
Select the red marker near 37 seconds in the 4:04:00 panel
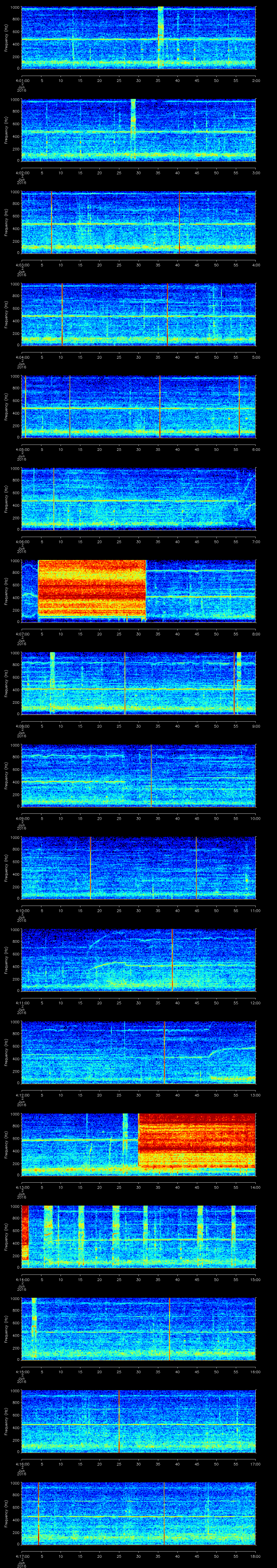pos(167,315)
